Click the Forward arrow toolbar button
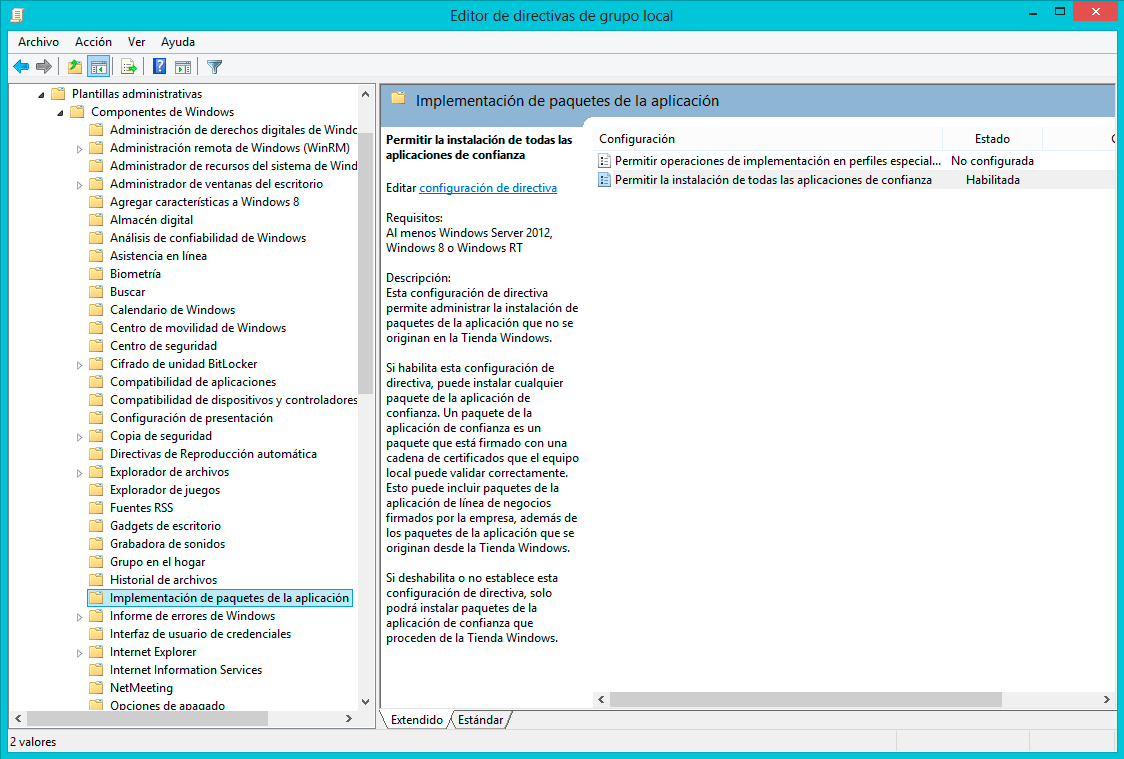 click(44, 67)
